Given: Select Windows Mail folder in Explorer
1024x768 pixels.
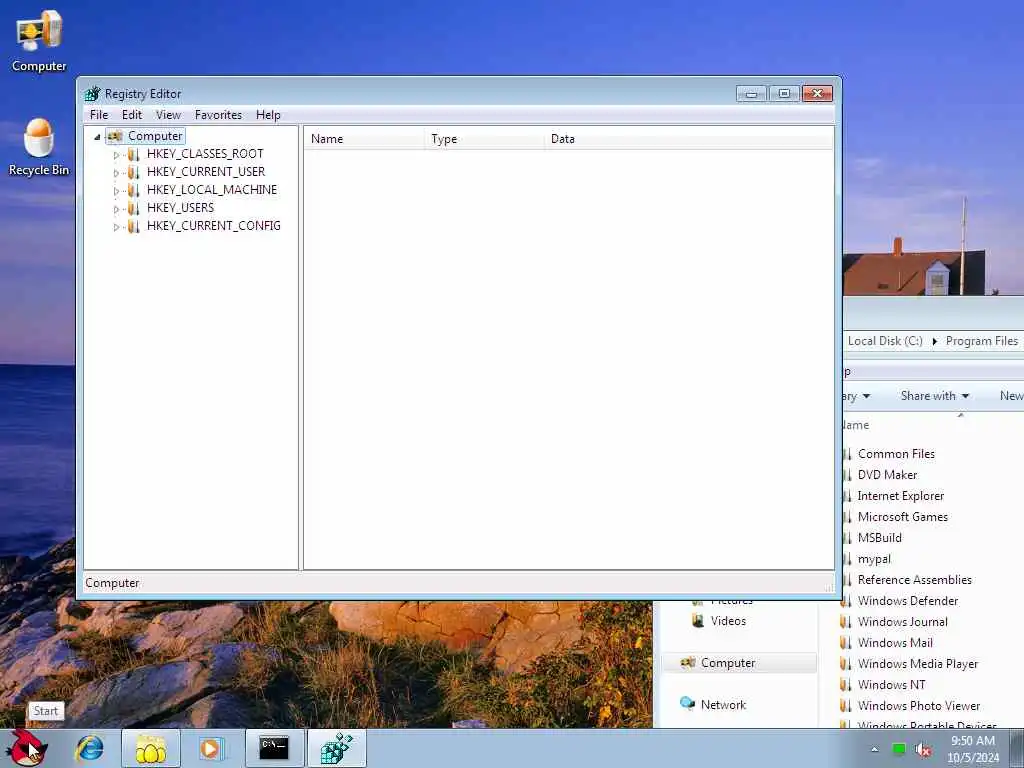Looking at the screenshot, I should click(x=895, y=643).
